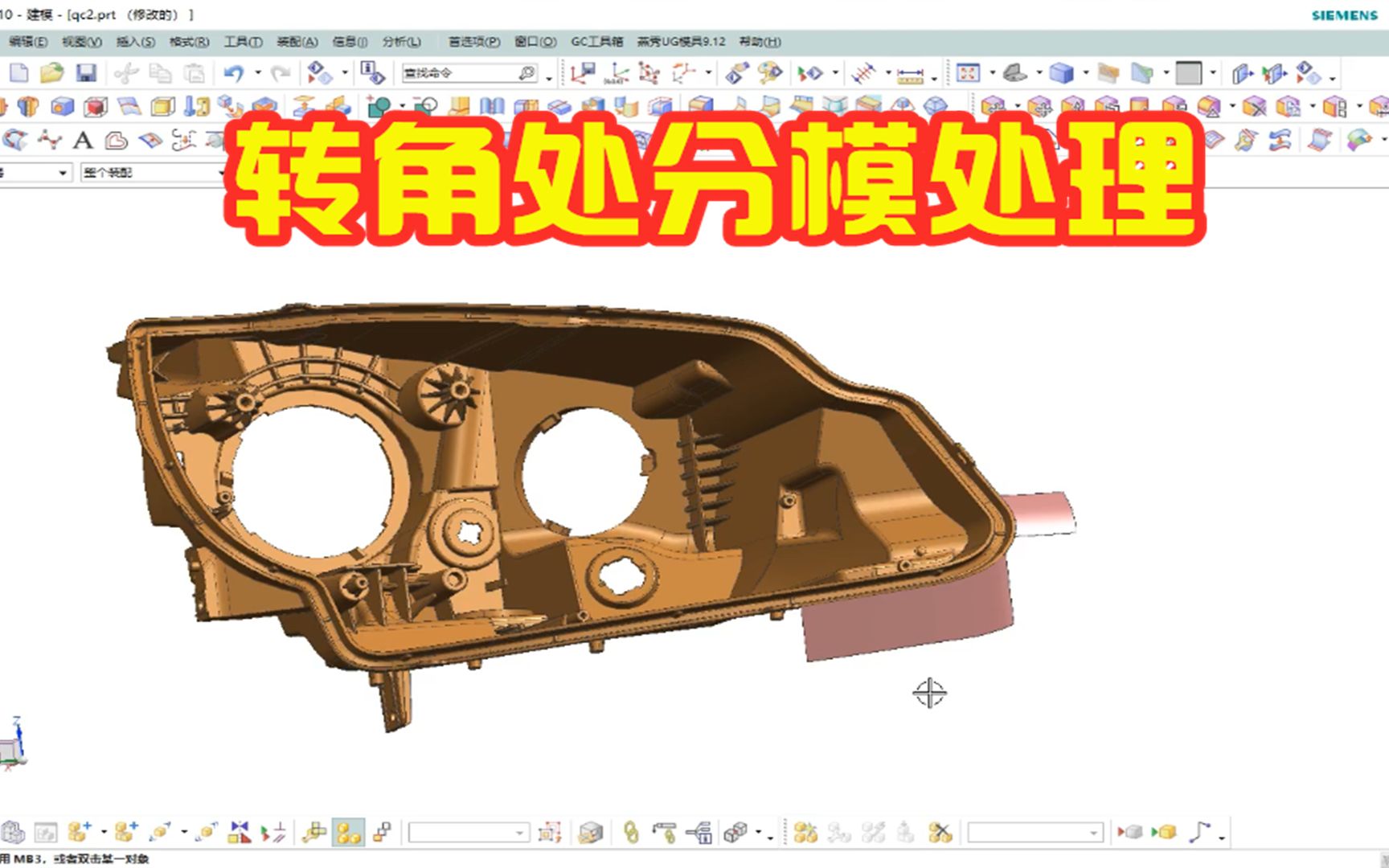Click the red cube in wireframe box icon
The image size is (1389, 868).
[96, 106]
